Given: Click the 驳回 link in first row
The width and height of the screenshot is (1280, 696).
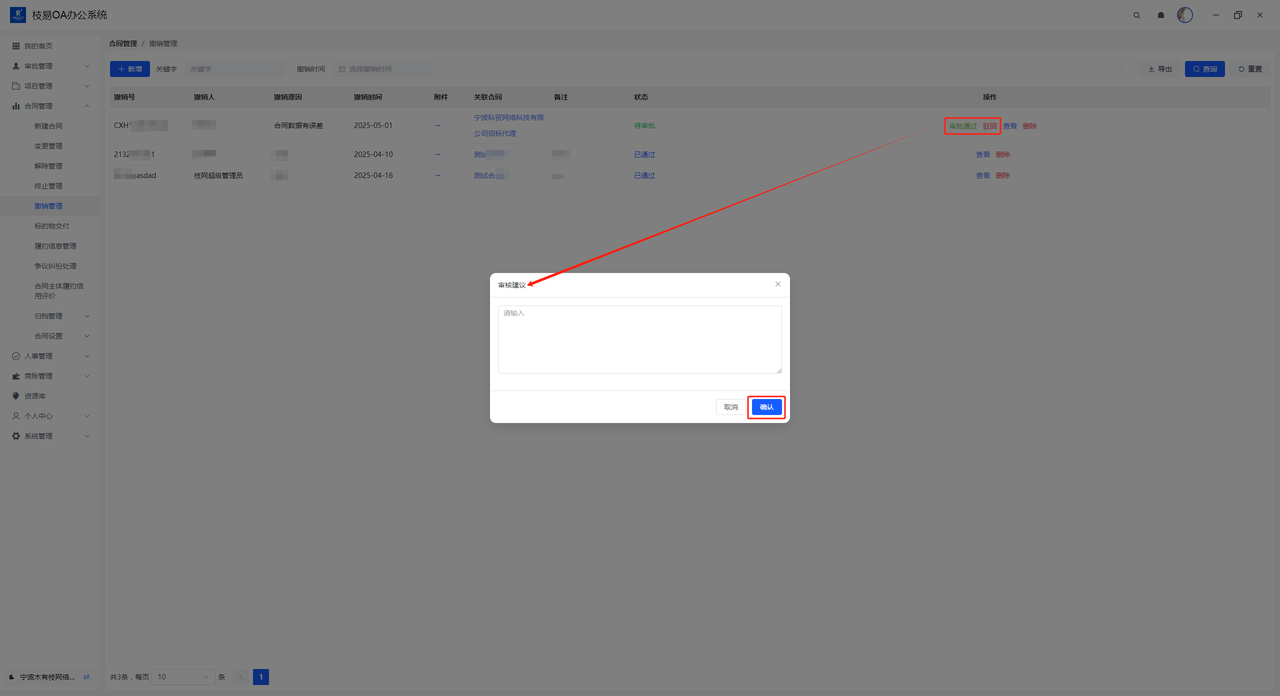Looking at the screenshot, I should point(989,126).
